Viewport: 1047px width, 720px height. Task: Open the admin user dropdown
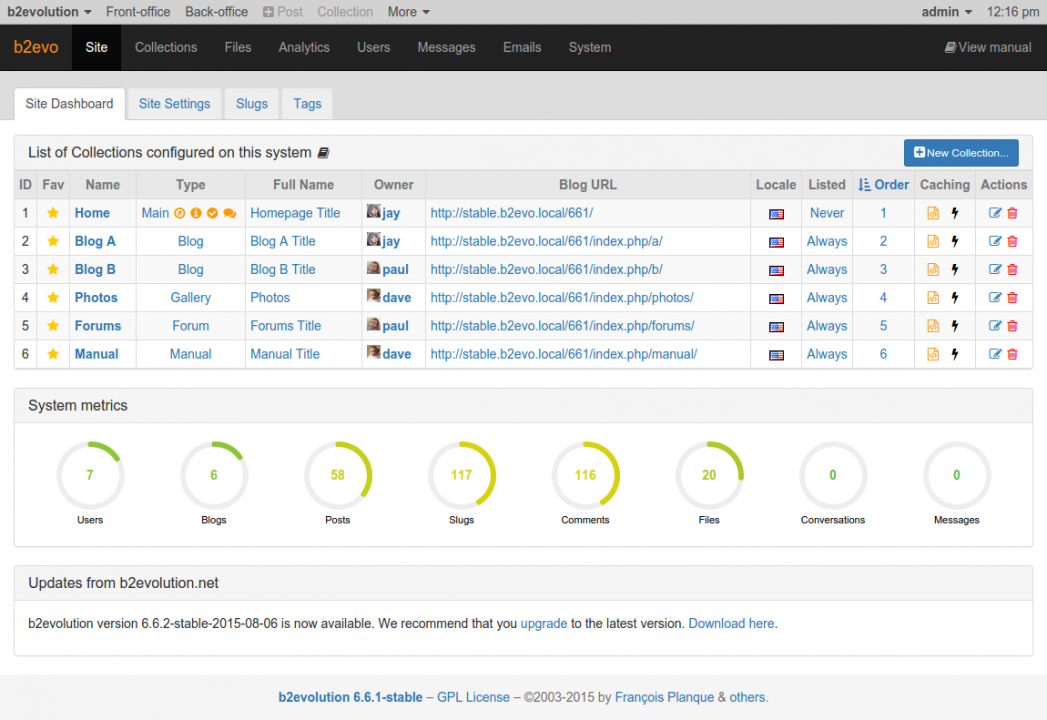click(x=946, y=12)
